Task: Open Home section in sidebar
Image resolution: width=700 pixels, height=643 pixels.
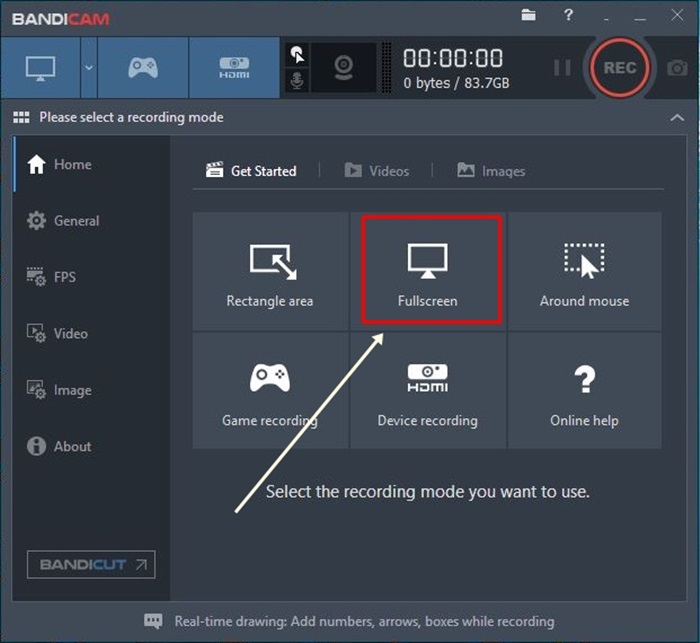Action: point(92,164)
